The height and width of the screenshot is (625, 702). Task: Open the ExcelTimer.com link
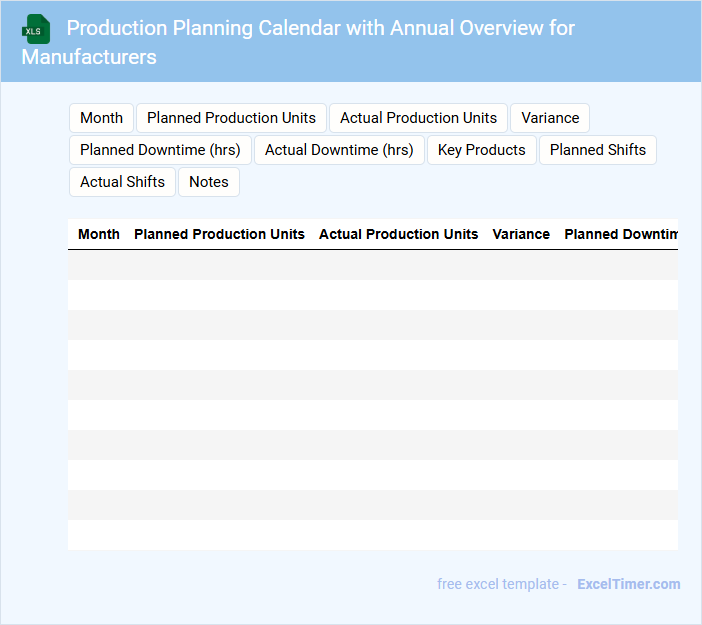[x=628, y=584]
